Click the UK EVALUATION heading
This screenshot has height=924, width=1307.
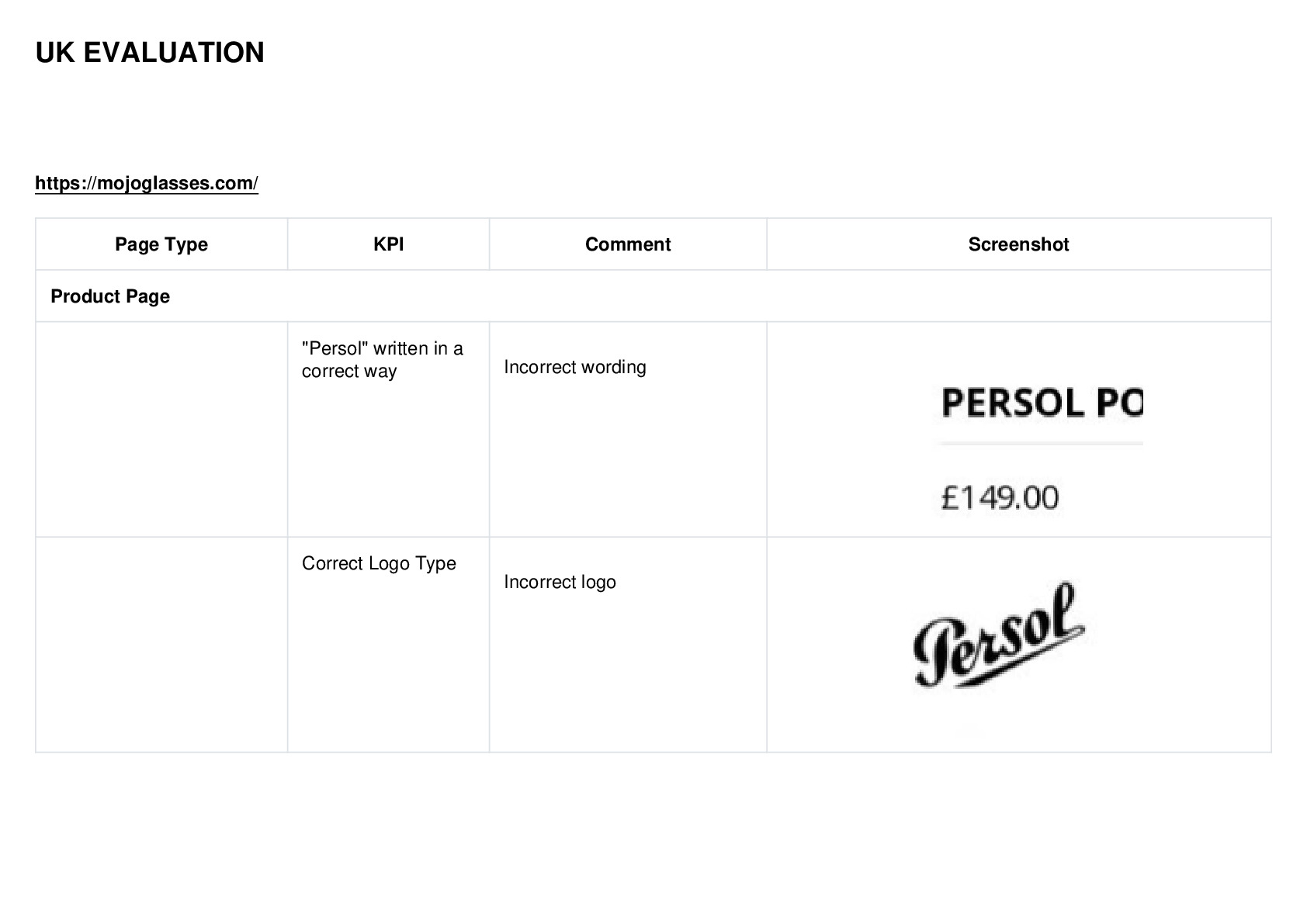click(x=150, y=53)
